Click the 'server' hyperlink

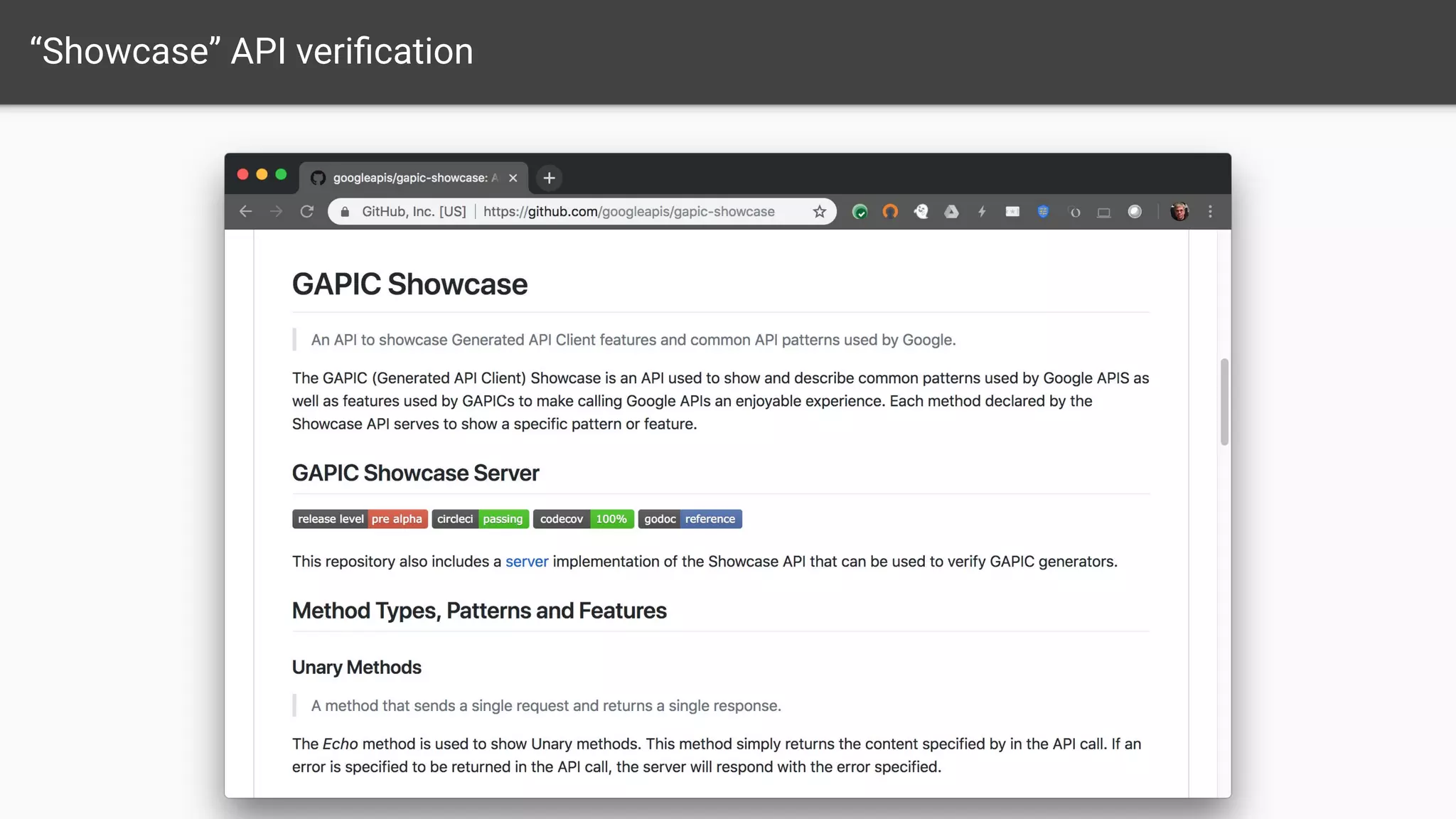(527, 562)
